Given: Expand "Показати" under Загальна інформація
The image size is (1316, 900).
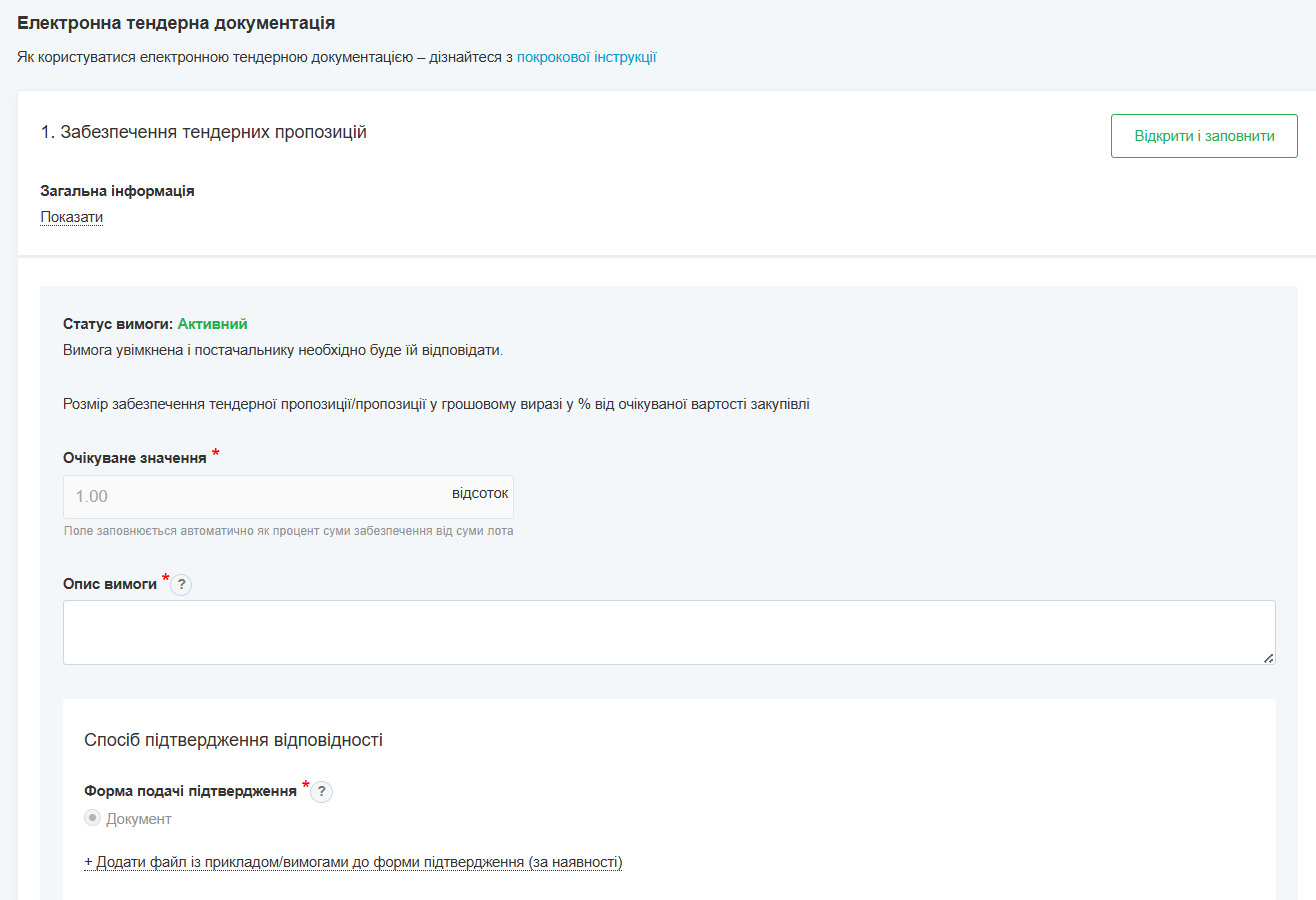Looking at the screenshot, I should click(x=70, y=216).
